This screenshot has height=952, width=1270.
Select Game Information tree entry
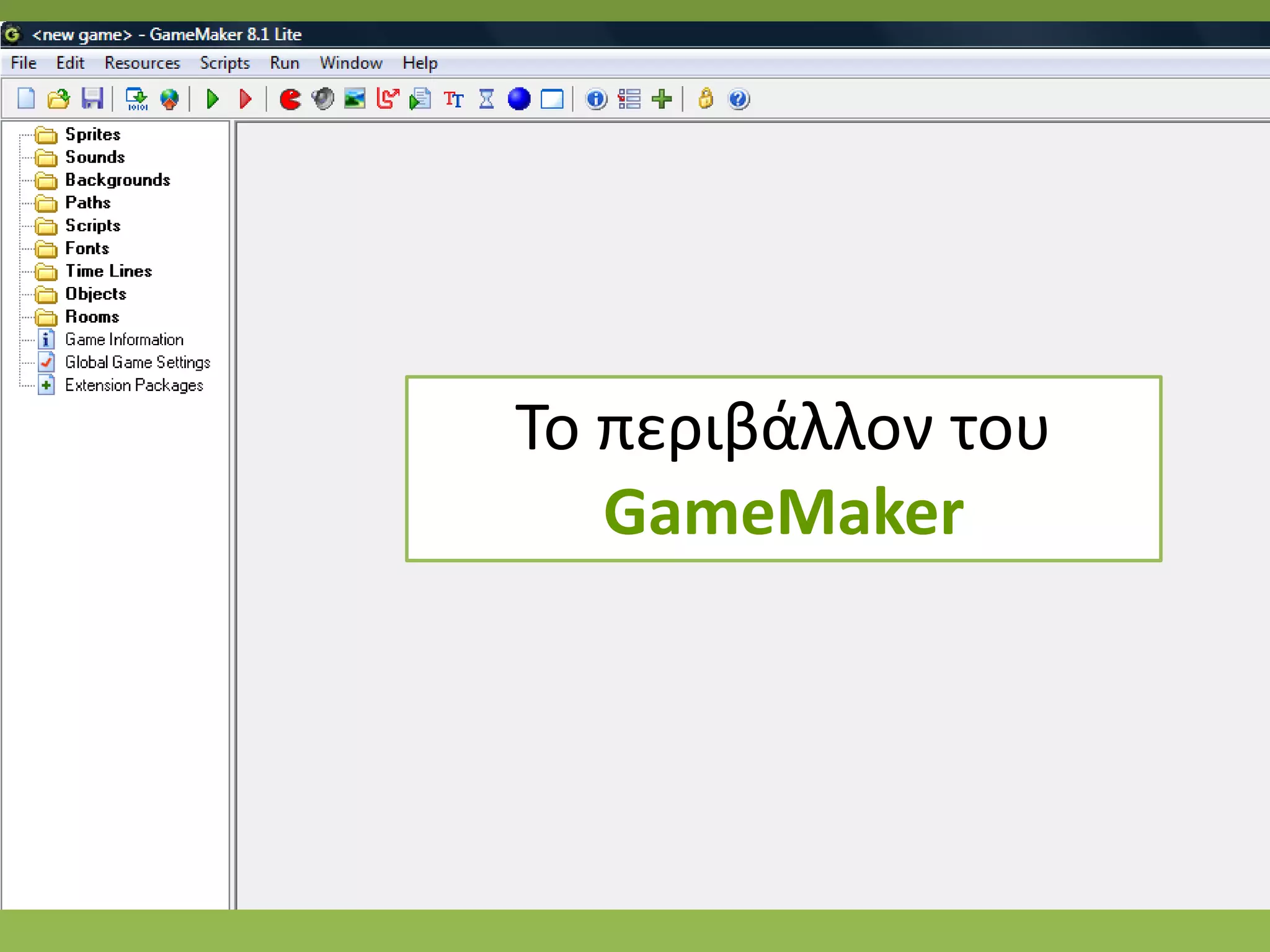pyautogui.click(x=124, y=340)
